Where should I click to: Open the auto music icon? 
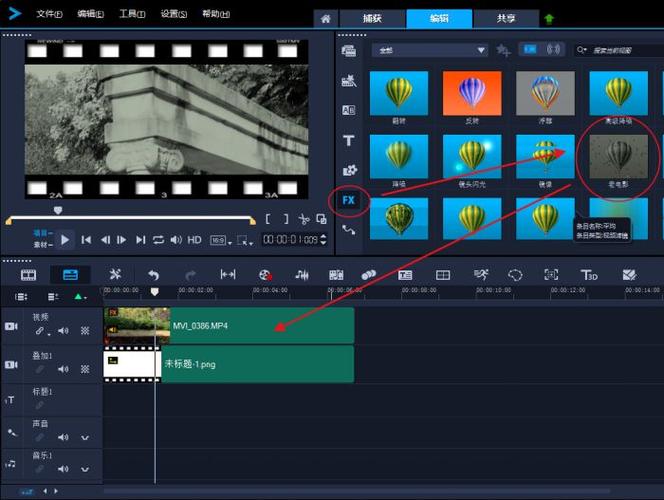(x=336, y=275)
